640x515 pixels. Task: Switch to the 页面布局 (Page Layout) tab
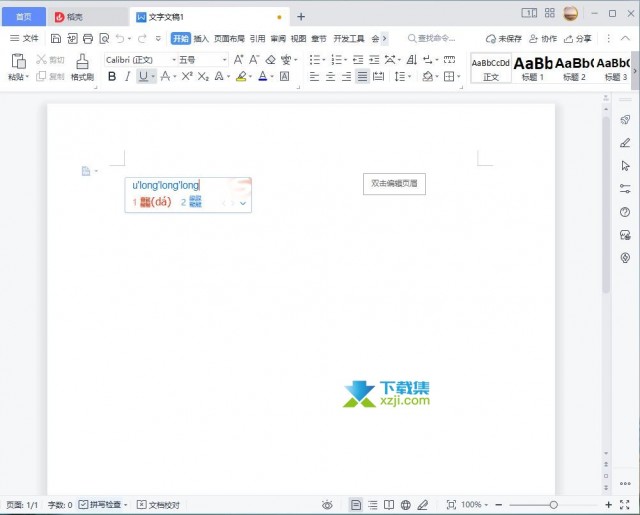[229, 39]
